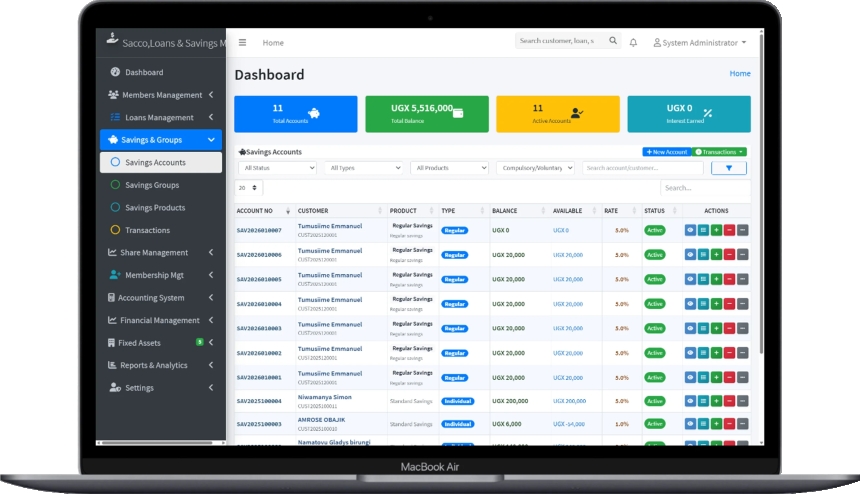The width and height of the screenshot is (860, 494).
Task: Click the Home breadcrumb link
Action: pyautogui.click(x=739, y=74)
